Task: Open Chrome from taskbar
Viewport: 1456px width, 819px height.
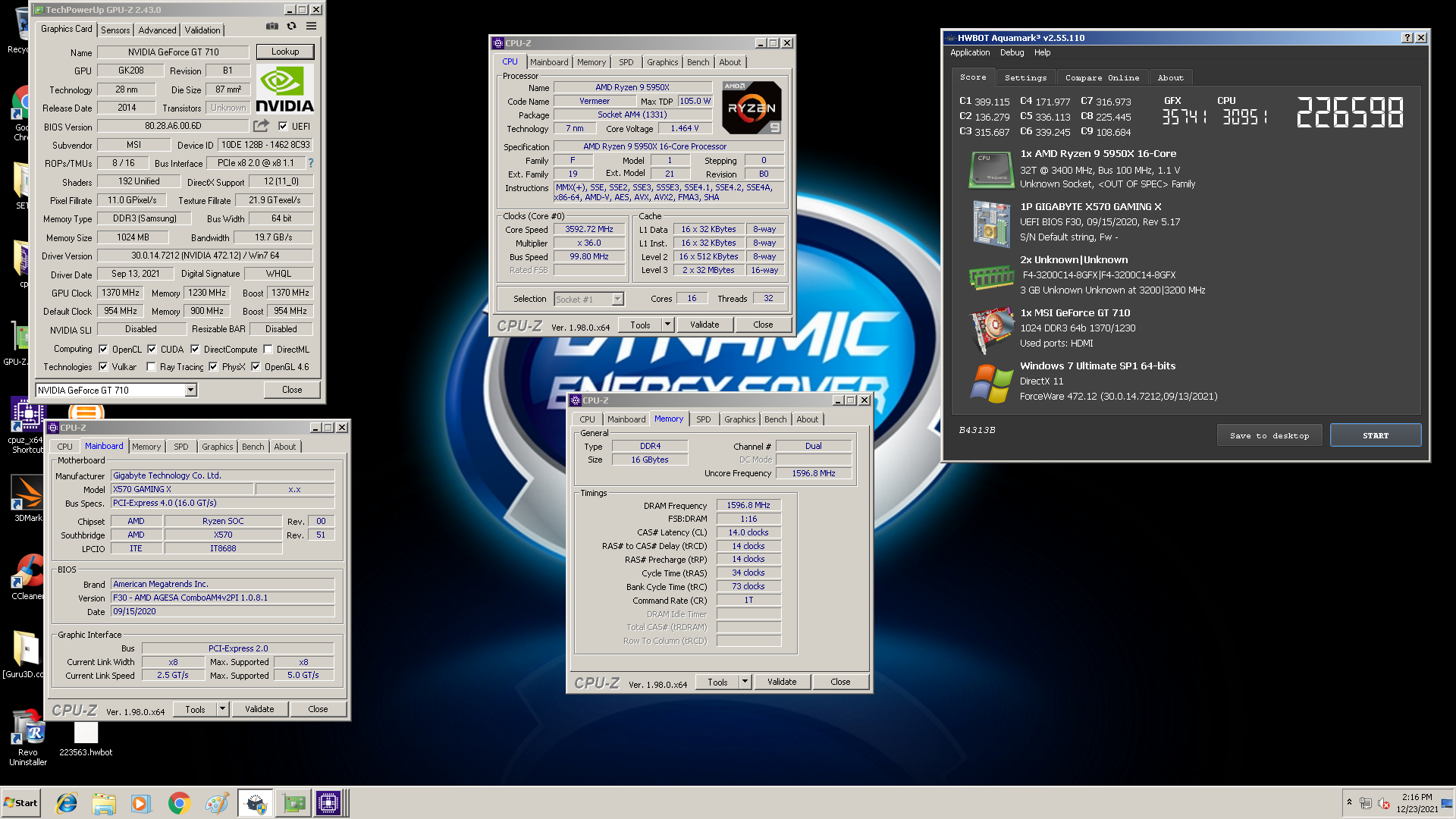Action: tap(179, 803)
